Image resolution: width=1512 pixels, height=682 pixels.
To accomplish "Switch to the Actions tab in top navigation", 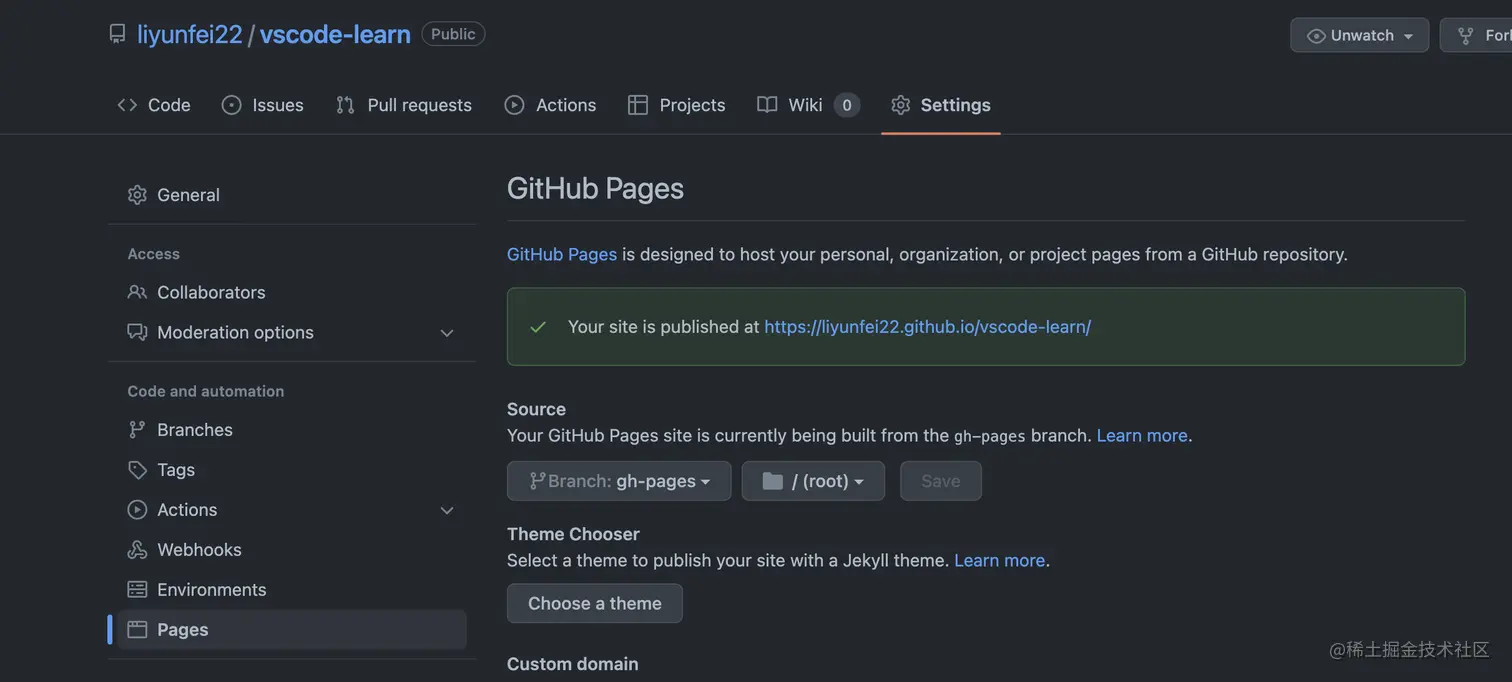I will [551, 105].
